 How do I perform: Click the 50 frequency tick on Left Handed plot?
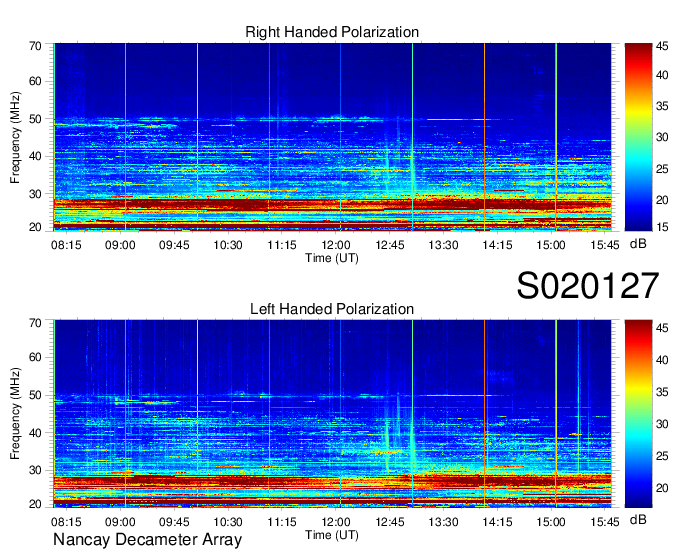(x=36, y=395)
